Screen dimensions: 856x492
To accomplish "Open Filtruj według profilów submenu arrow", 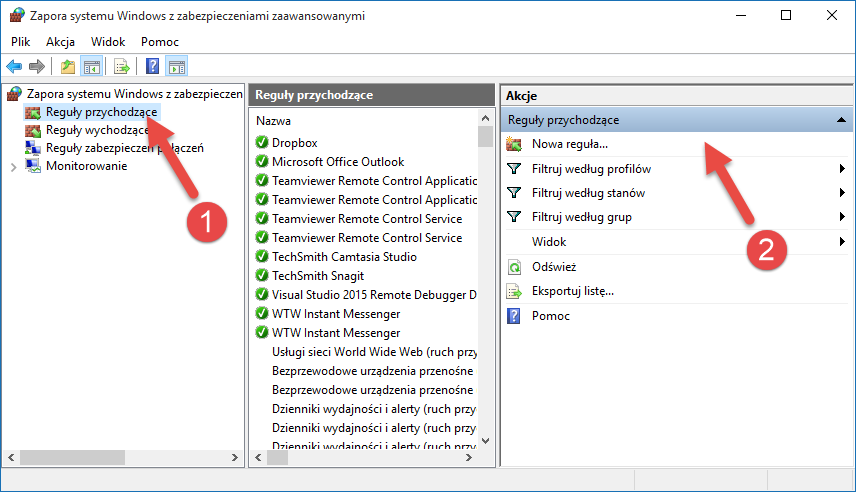I will coord(843,169).
